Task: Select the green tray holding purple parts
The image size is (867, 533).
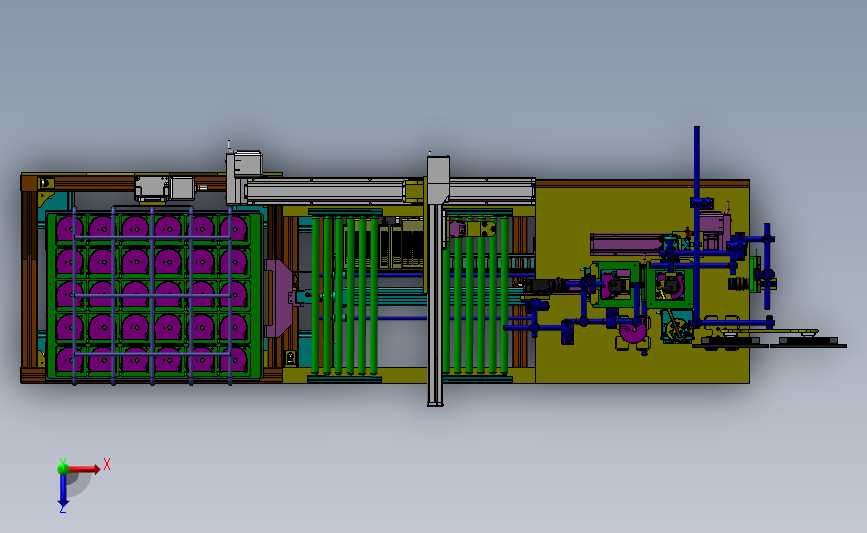Action: point(154,296)
